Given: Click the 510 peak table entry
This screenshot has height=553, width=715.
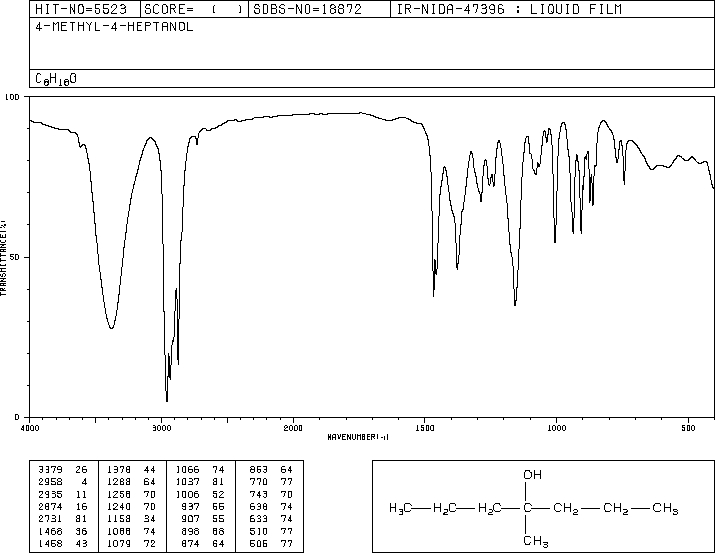Looking at the screenshot, I should click(x=271, y=532).
